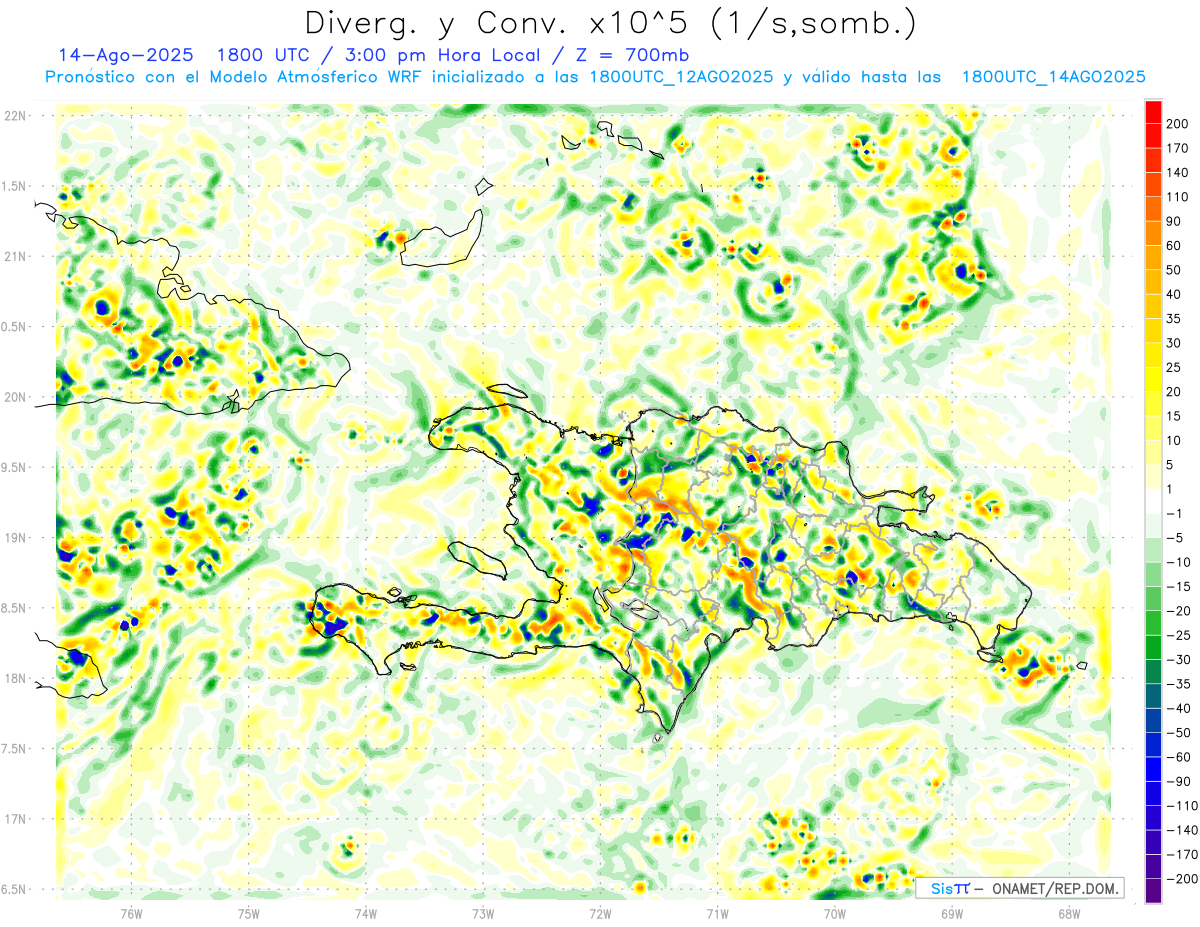Click the '19N' latitude label
1200x927 pixels.
click(15, 538)
